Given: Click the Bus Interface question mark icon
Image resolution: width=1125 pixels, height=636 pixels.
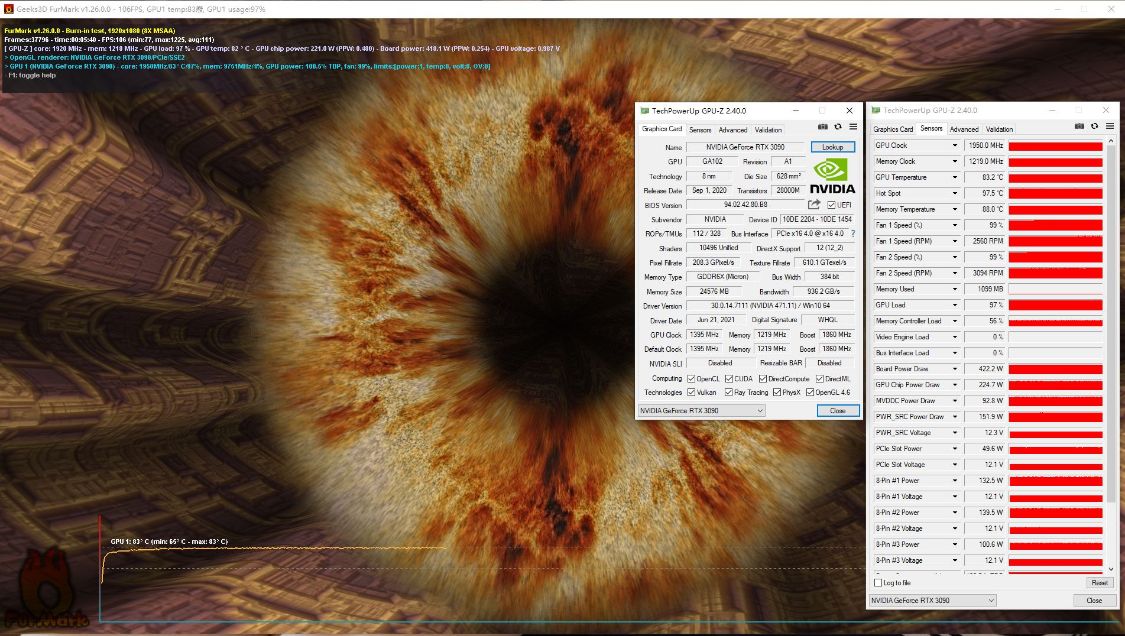Looking at the screenshot, I should coord(853,233).
